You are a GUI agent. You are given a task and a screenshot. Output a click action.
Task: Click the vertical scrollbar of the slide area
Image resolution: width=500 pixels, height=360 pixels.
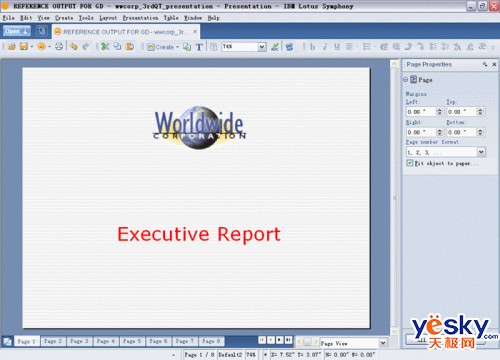point(394,197)
